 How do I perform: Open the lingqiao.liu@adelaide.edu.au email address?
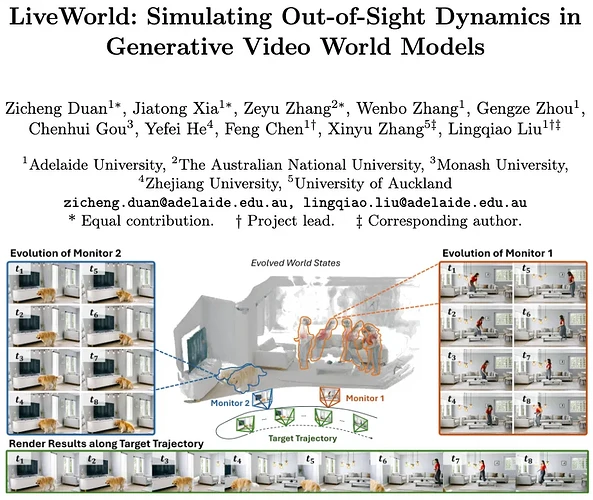[x=415, y=203]
